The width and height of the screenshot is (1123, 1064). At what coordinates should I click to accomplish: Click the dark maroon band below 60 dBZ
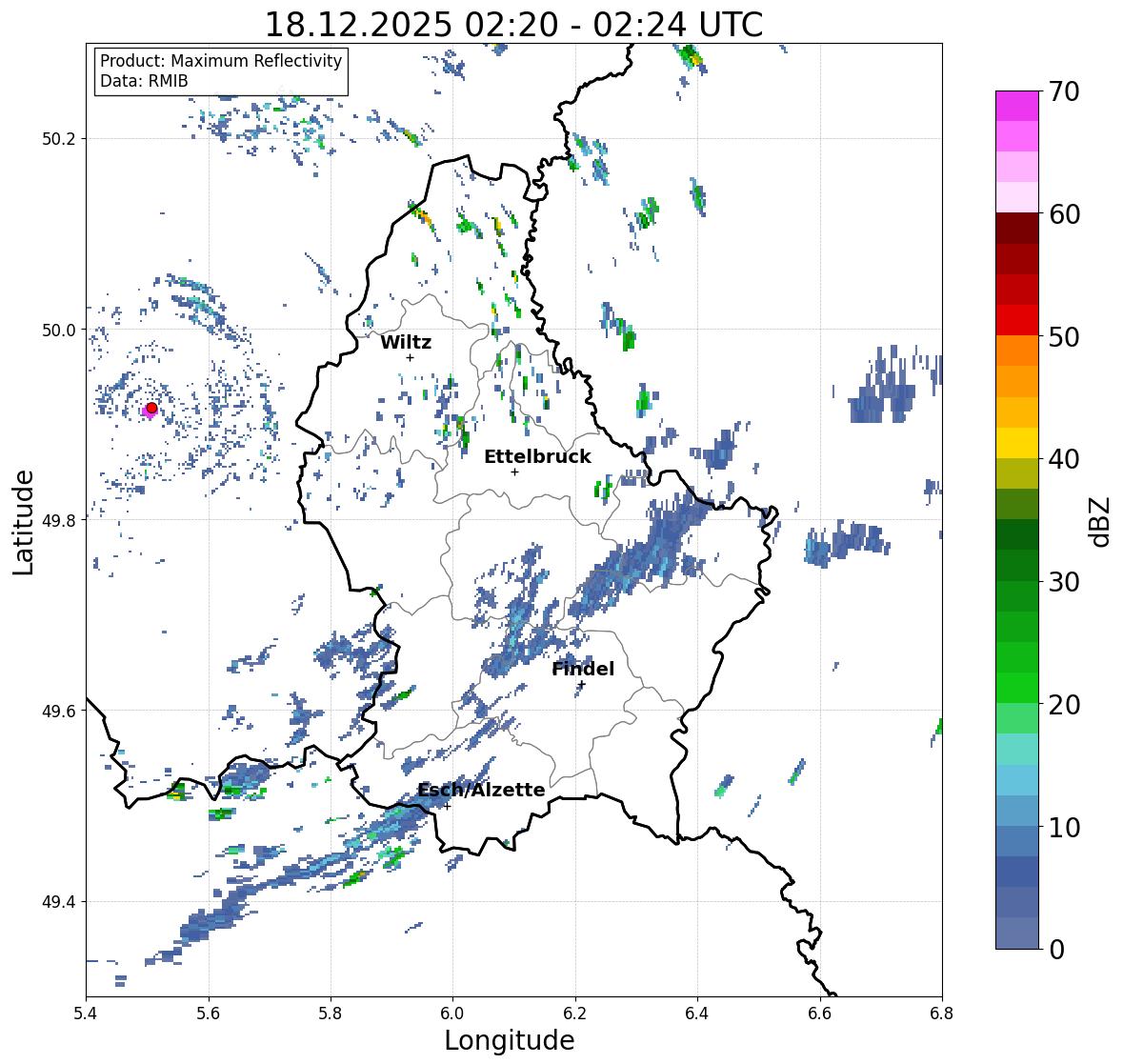point(1017,229)
